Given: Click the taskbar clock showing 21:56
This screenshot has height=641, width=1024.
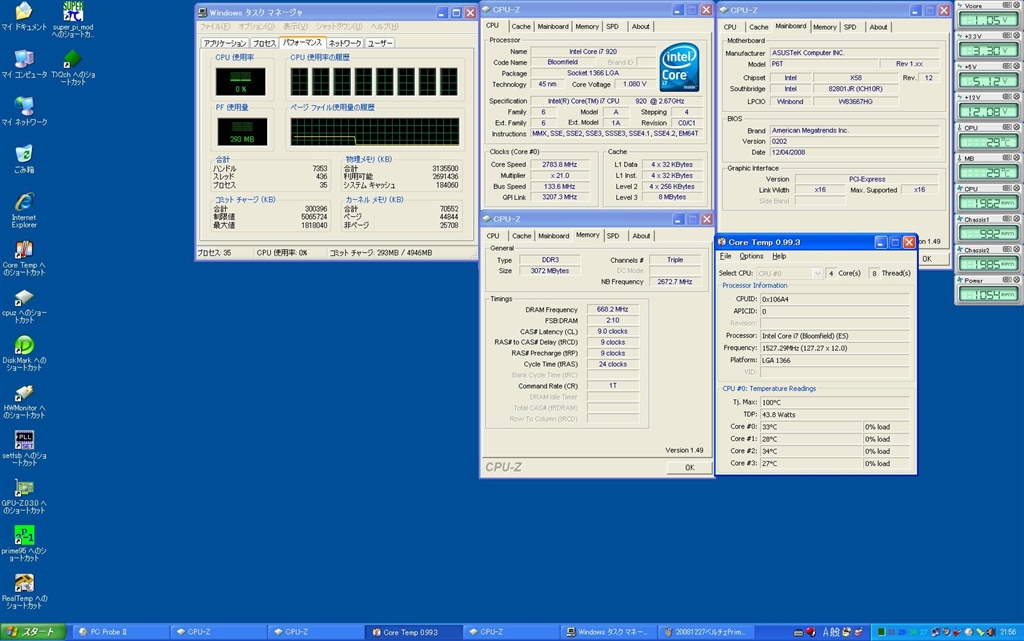Looking at the screenshot, I should pyautogui.click(x=1008, y=632).
